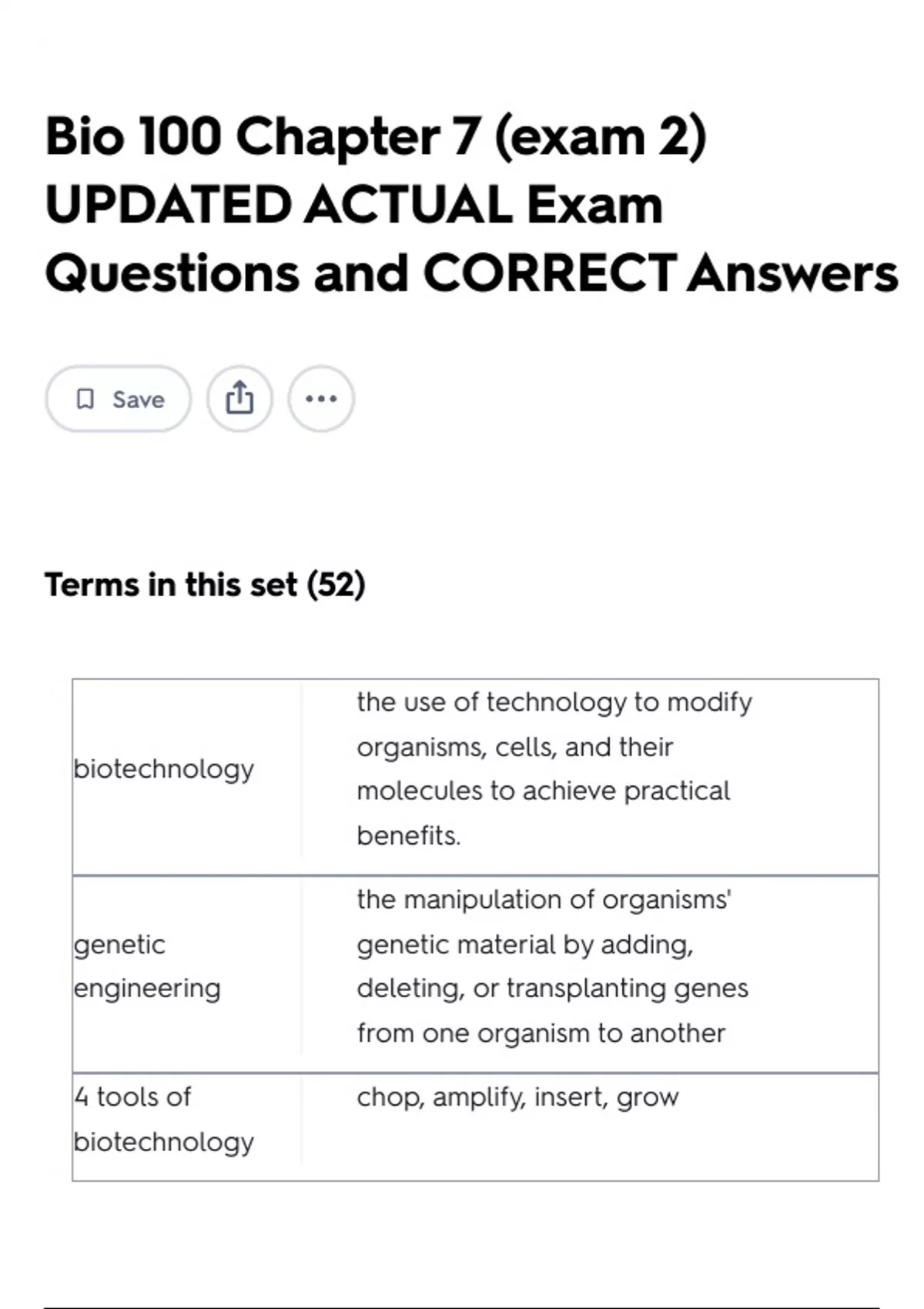Open the three-dot more options menu
The image size is (924, 1309).
[321, 399]
